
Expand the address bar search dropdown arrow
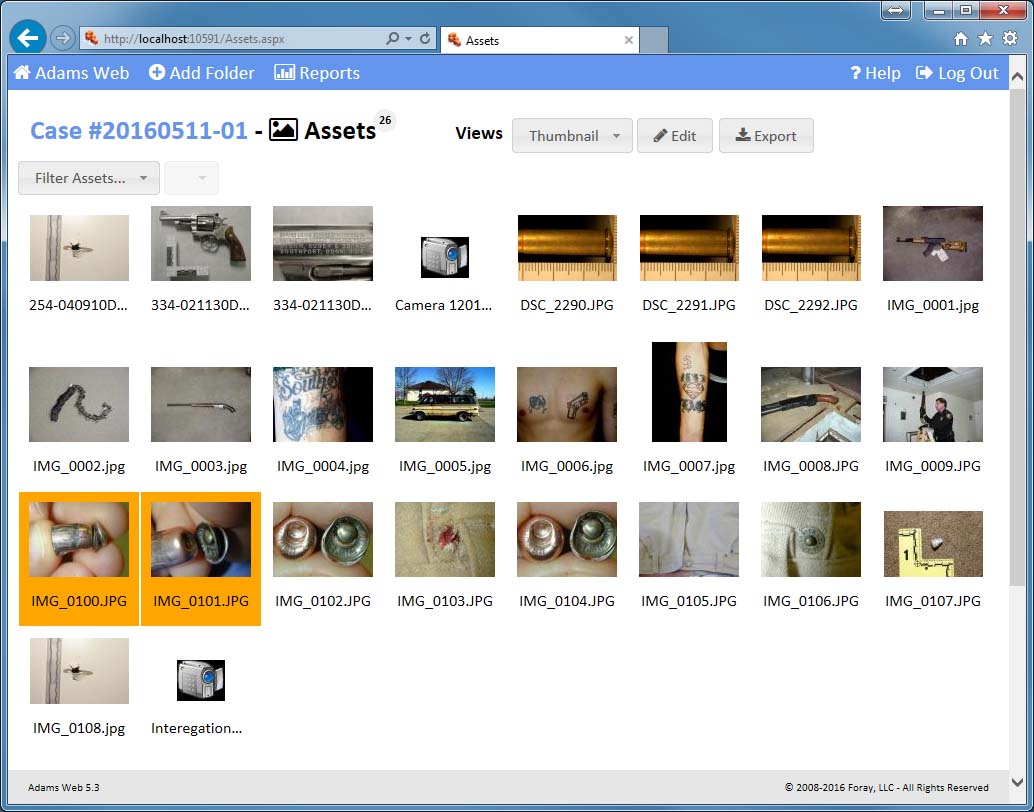click(408, 39)
